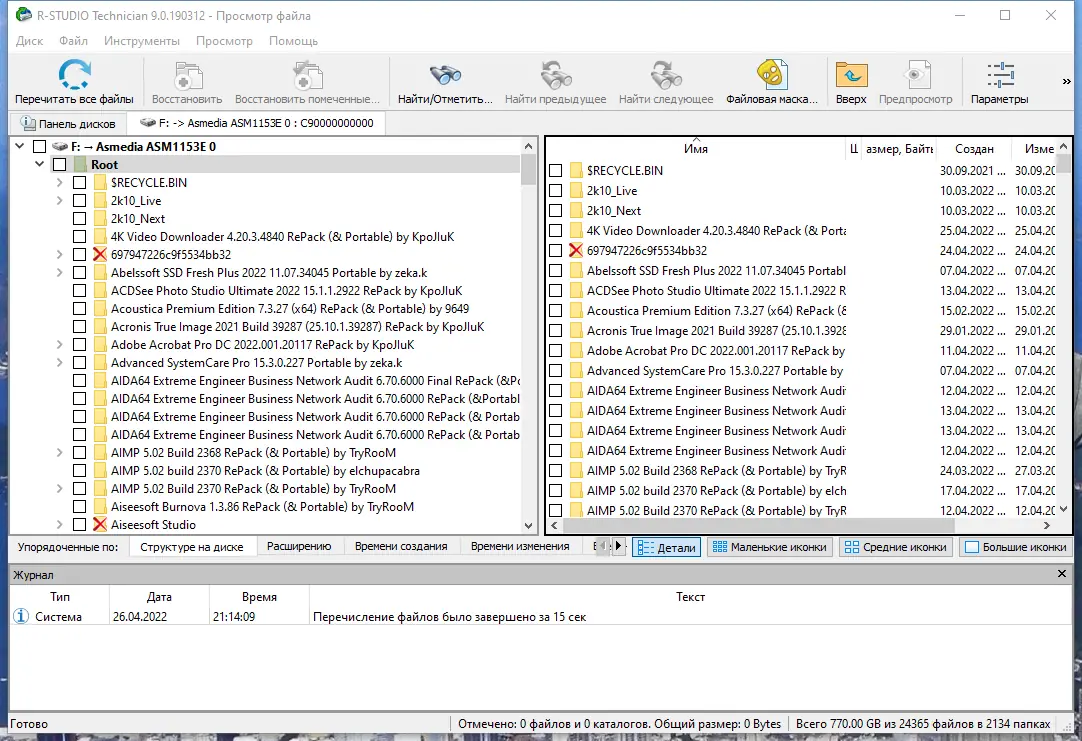The height and width of the screenshot is (741, 1082).
Task: Click Найти предыдущее binoculars icon
Action: [555, 75]
